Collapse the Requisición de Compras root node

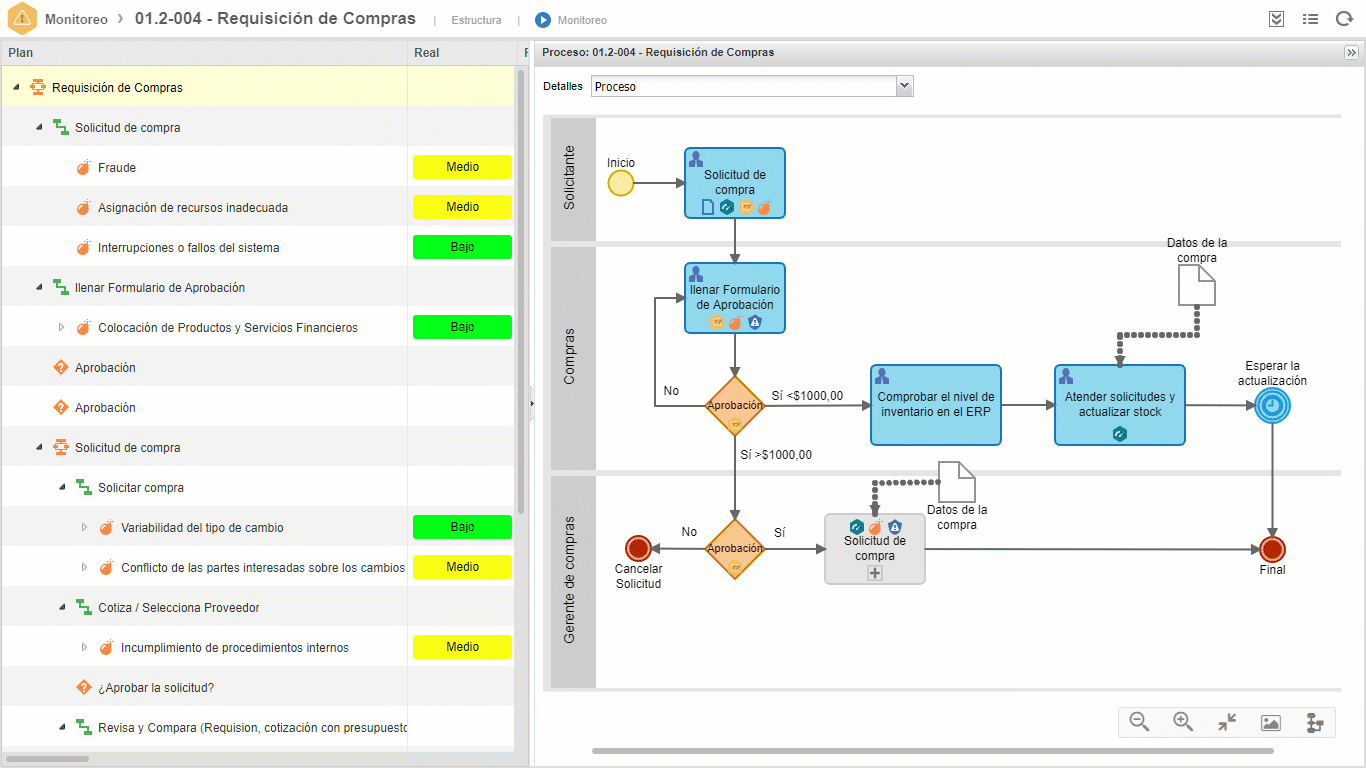tap(16, 88)
